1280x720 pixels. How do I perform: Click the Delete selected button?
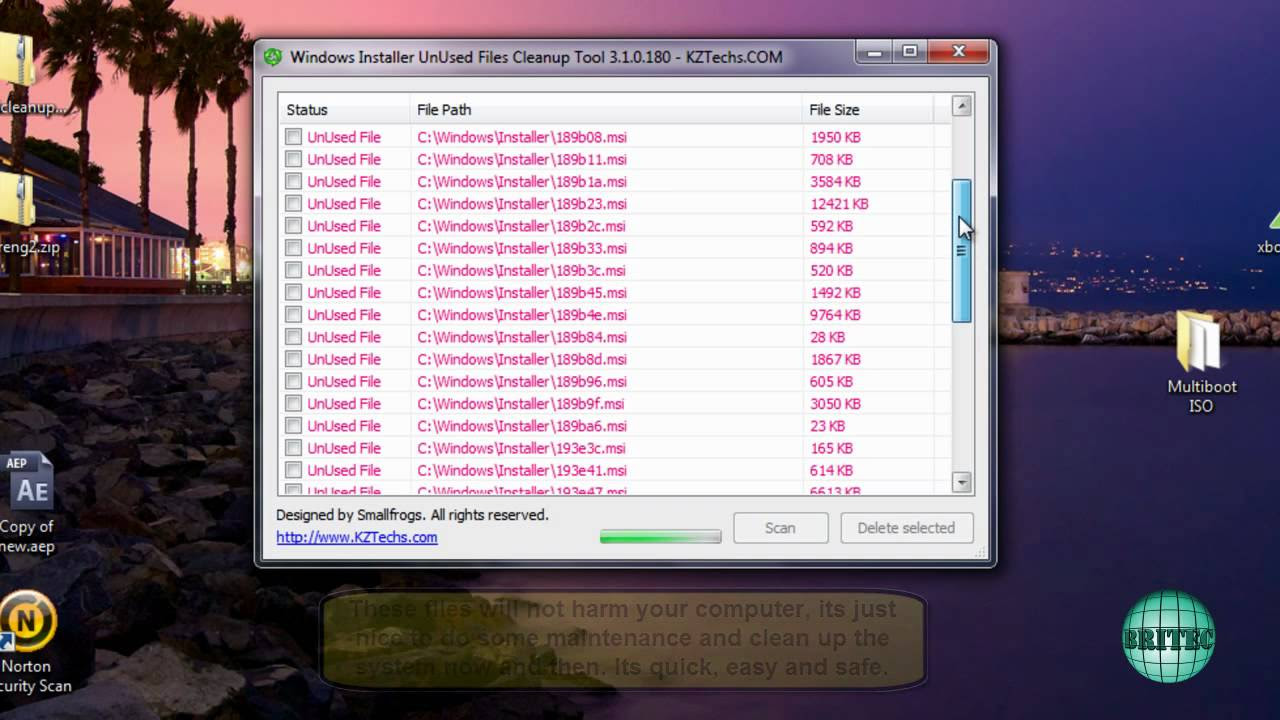tap(906, 528)
